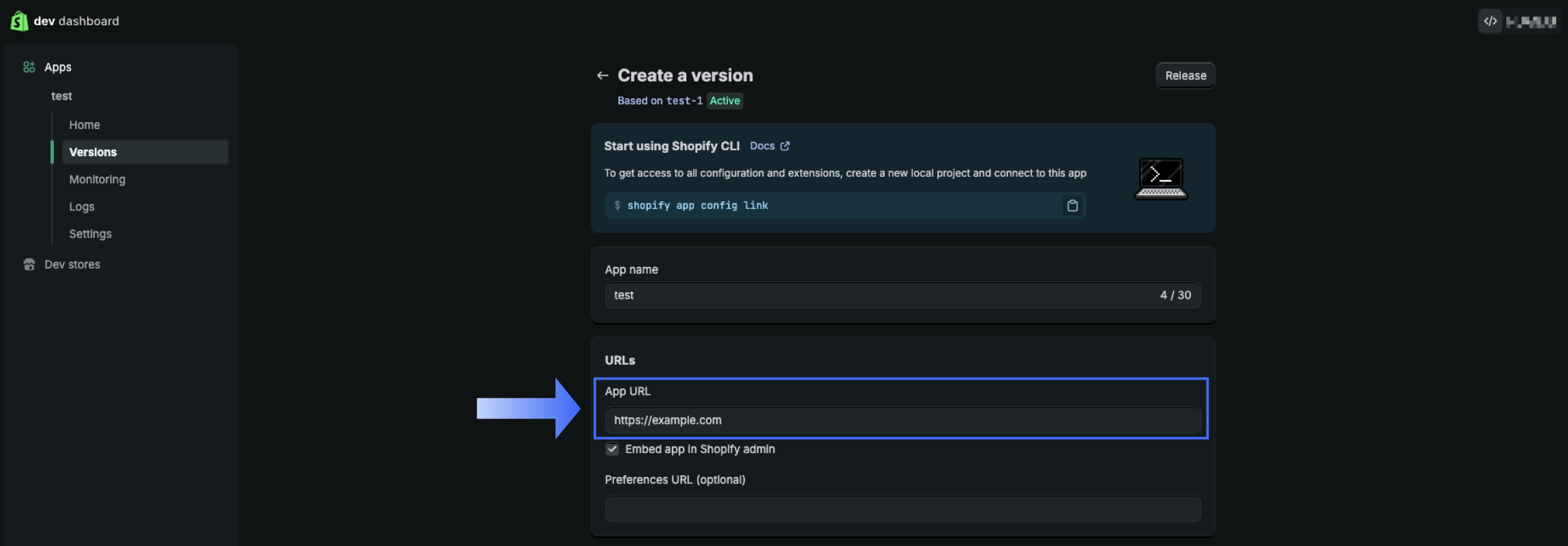Click the terminal laptop illustration

point(1161,178)
